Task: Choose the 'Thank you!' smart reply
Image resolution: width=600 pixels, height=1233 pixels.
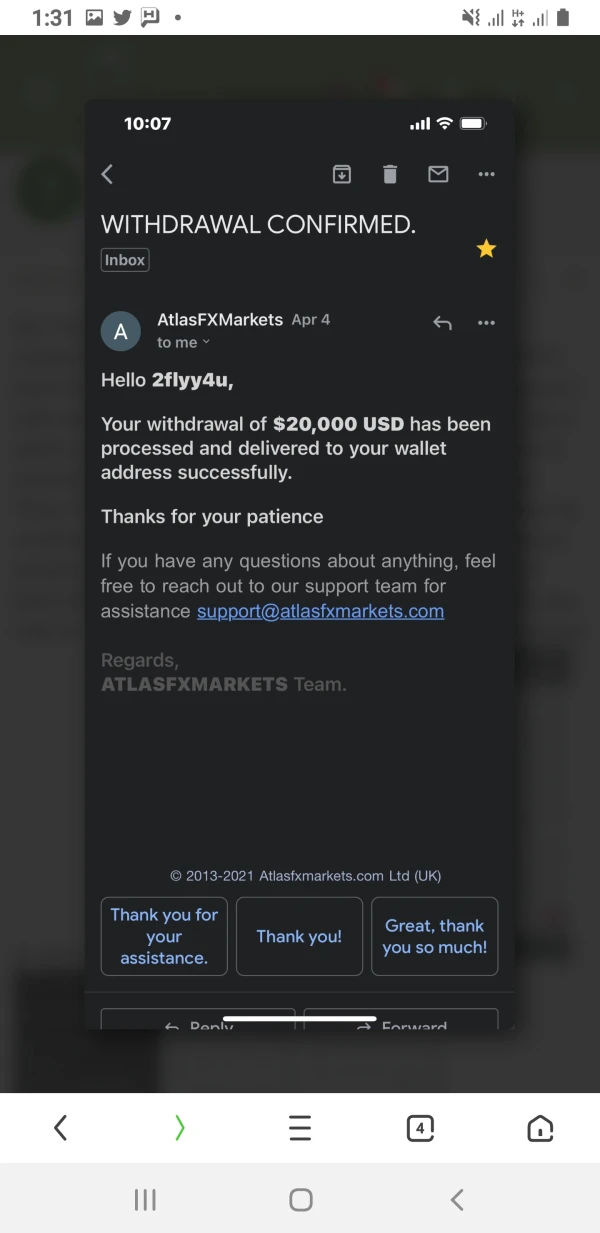Action: click(299, 936)
